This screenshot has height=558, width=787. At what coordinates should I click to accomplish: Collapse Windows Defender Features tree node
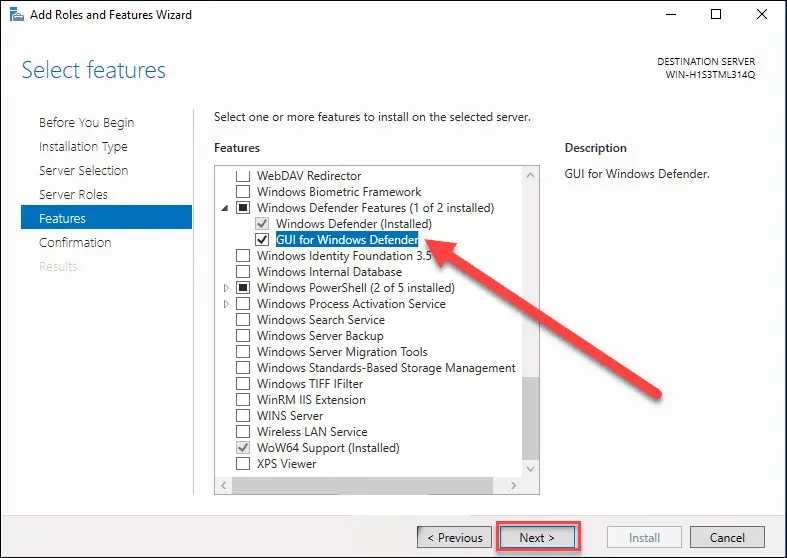[225, 208]
